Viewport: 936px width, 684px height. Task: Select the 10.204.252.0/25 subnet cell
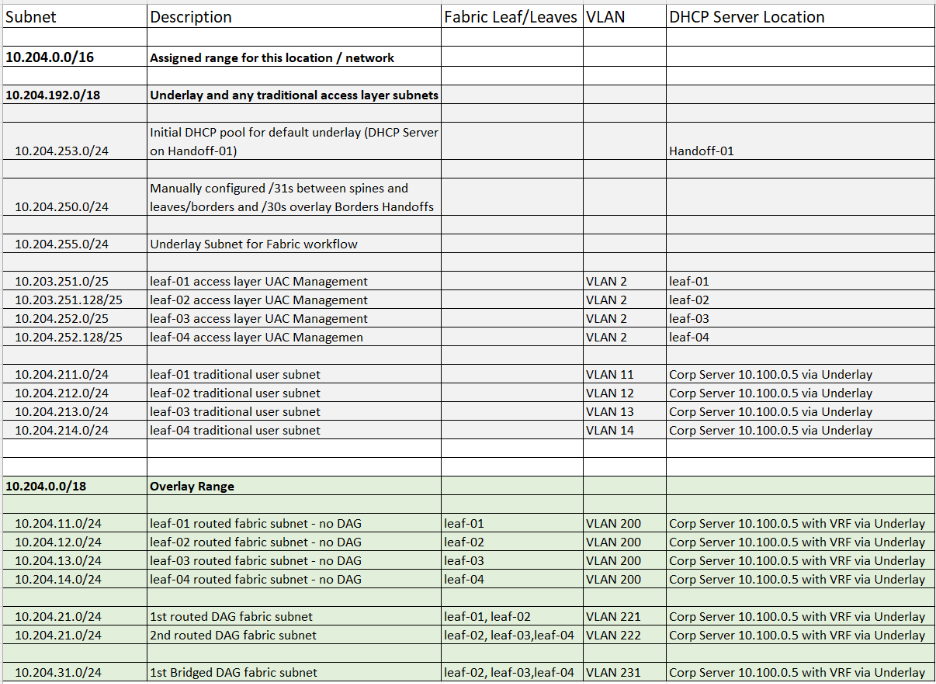75,318
